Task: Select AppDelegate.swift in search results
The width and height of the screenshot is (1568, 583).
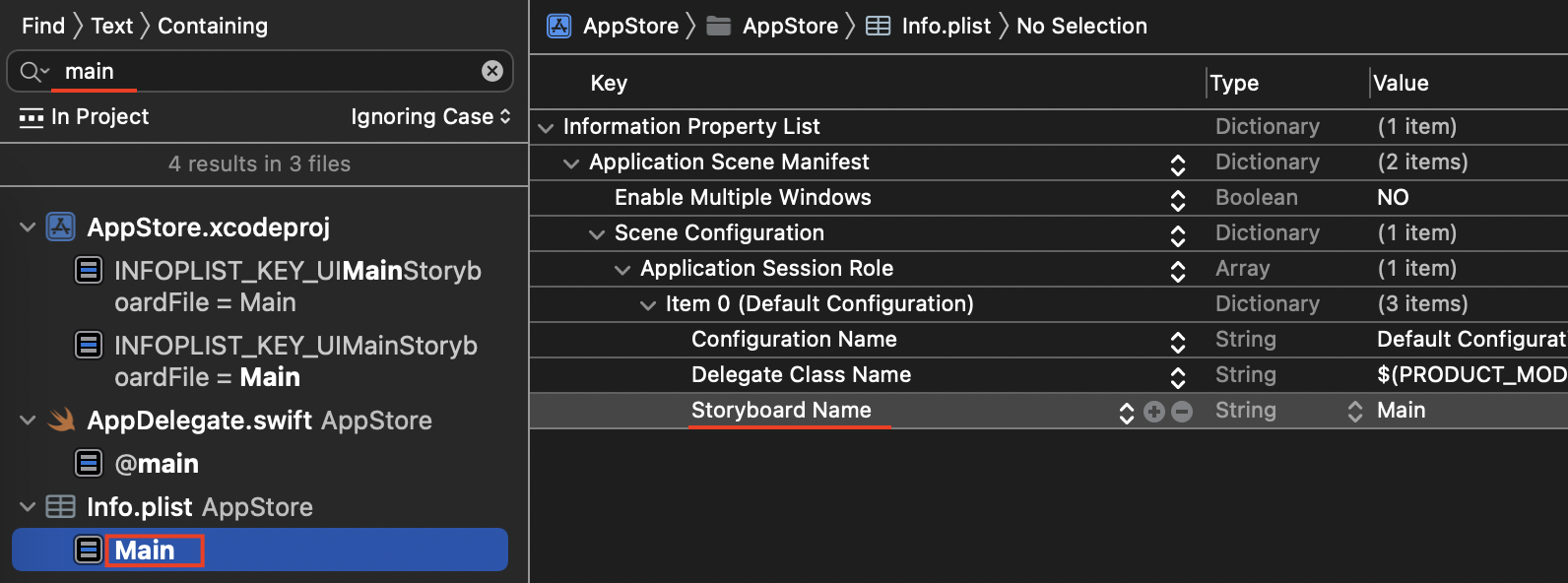Action: click(259, 421)
